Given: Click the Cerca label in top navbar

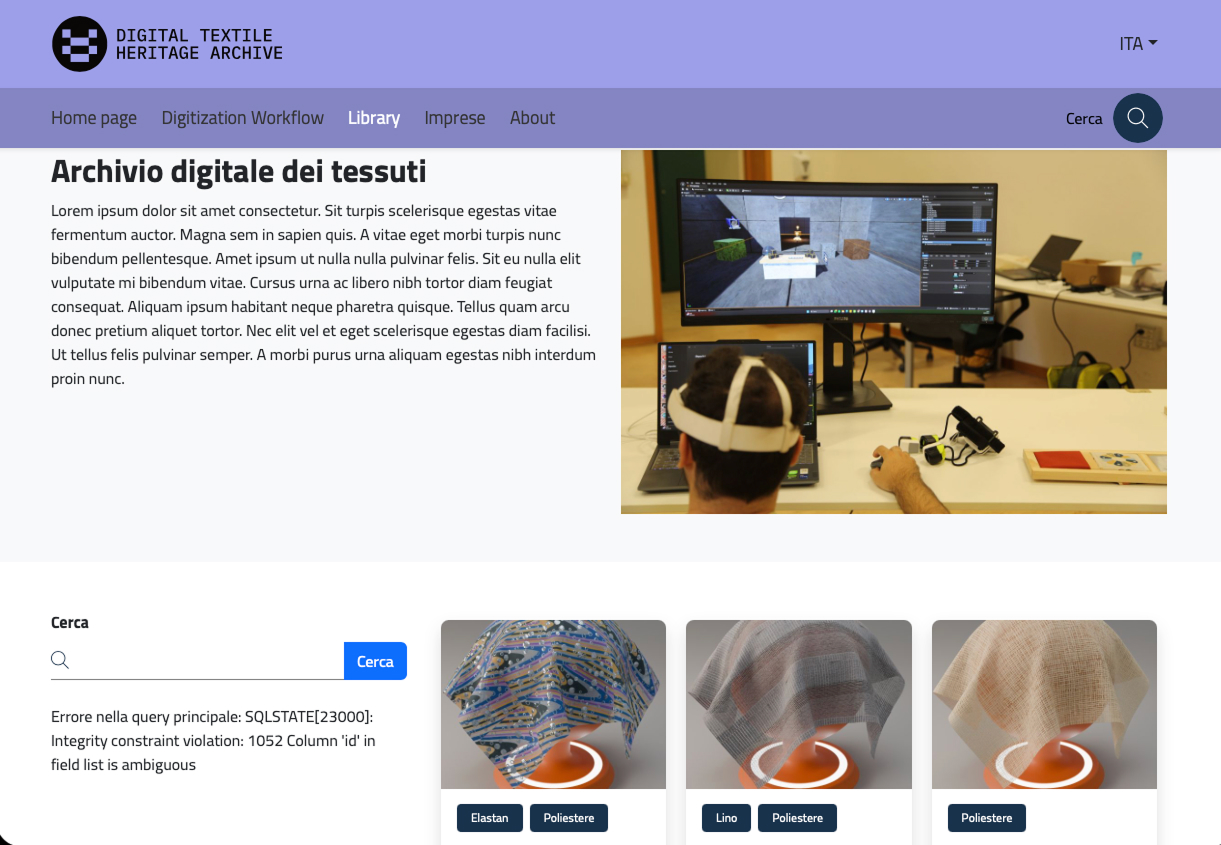Looking at the screenshot, I should (x=1083, y=119).
